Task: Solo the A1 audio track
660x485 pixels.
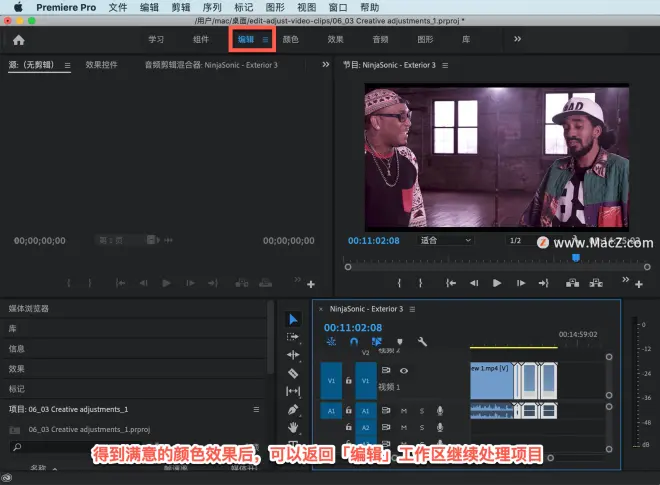Action: 422,411
